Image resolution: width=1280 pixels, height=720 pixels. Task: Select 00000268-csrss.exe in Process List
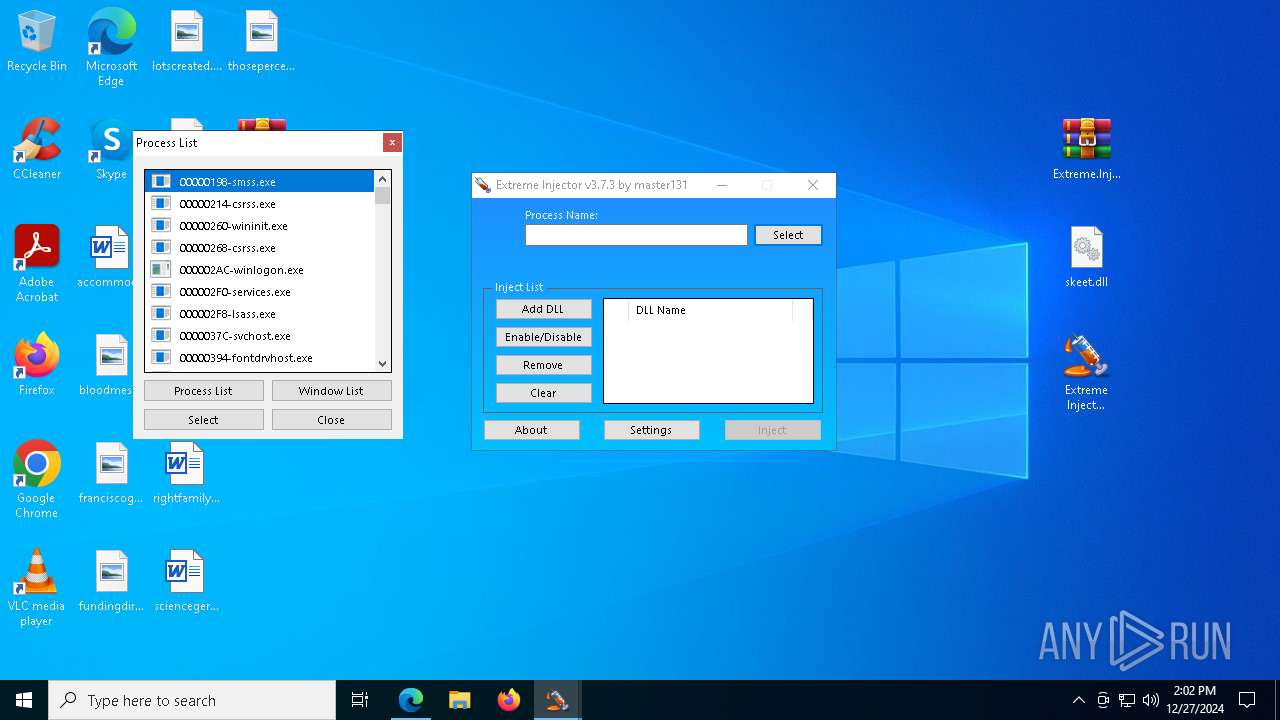[x=260, y=248]
